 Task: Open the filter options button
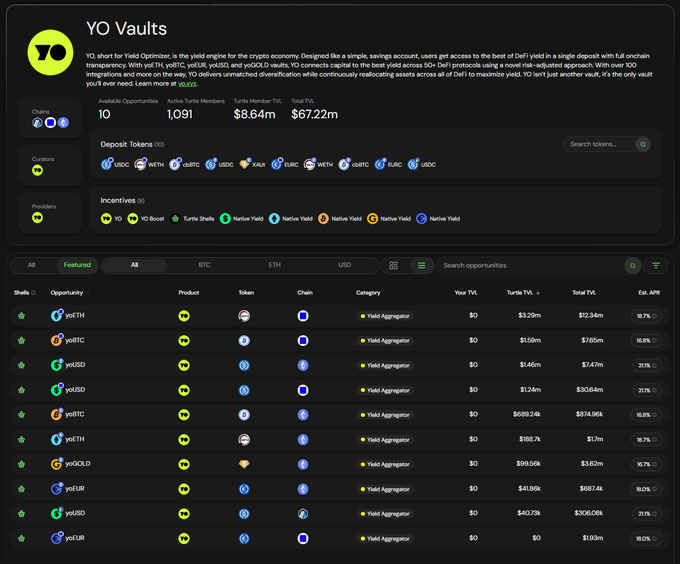656,265
